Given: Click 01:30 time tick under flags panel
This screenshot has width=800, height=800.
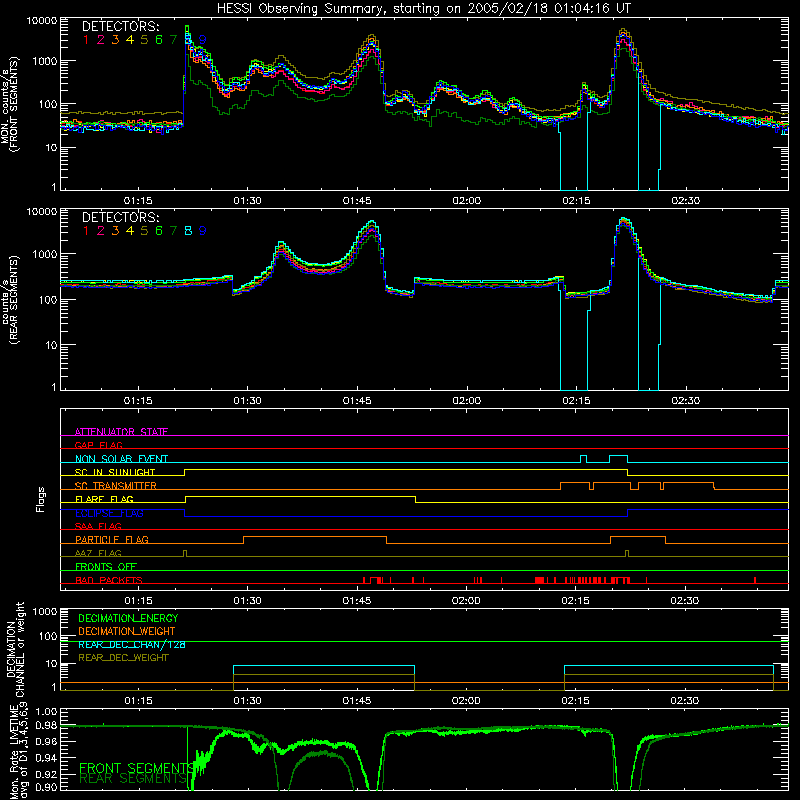Looking at the screenshot, I should pos(247,601).
